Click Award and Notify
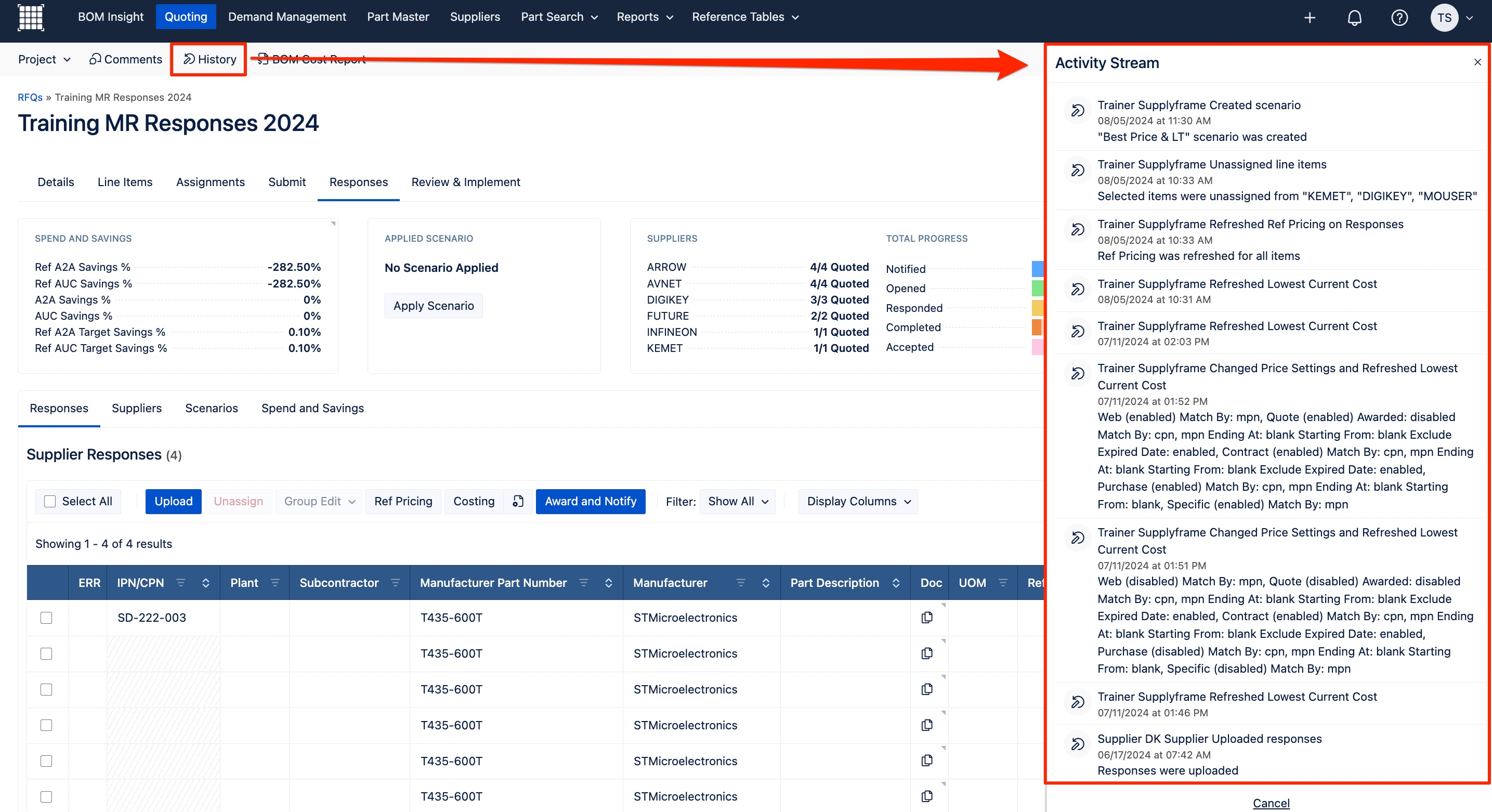The image size is (1492, 812). [590, 501]
